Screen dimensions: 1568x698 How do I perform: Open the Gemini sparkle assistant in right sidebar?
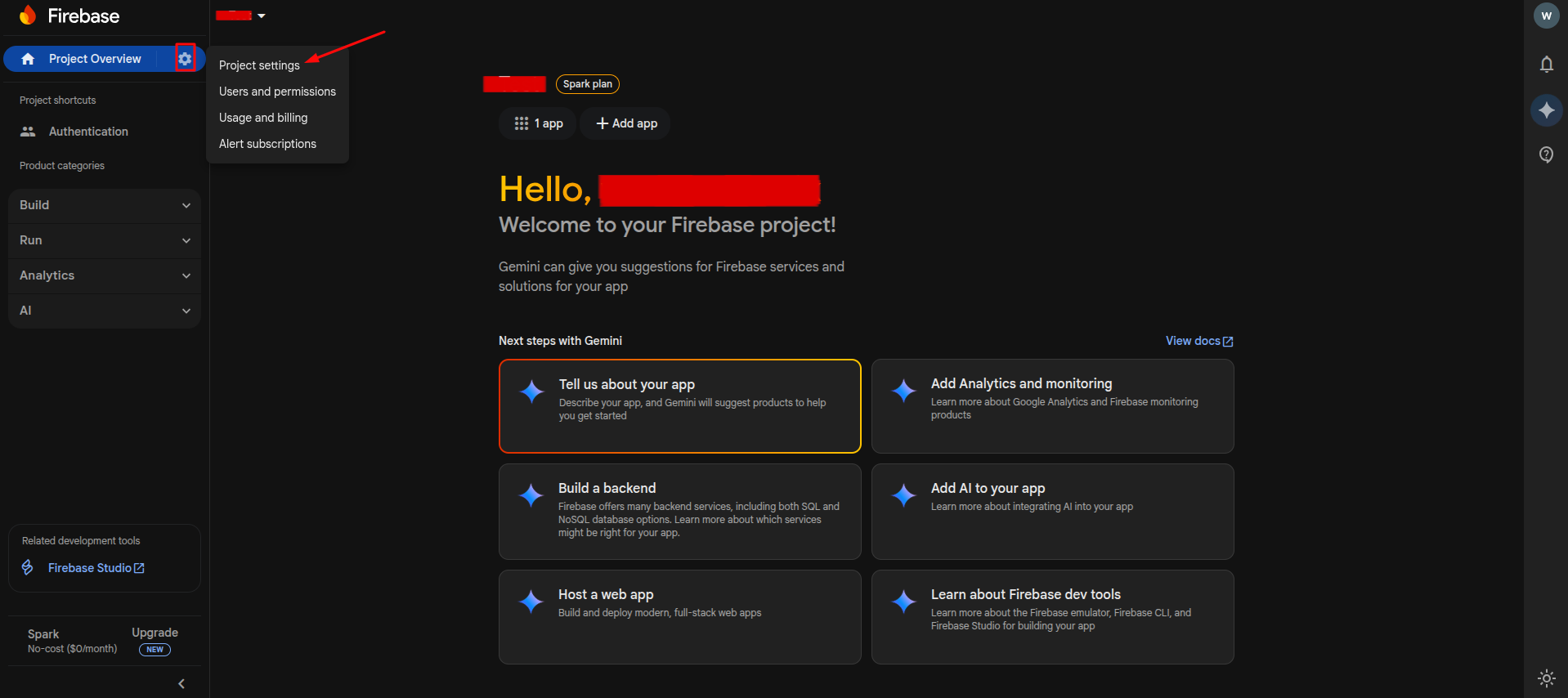[x=1546, y=110]
